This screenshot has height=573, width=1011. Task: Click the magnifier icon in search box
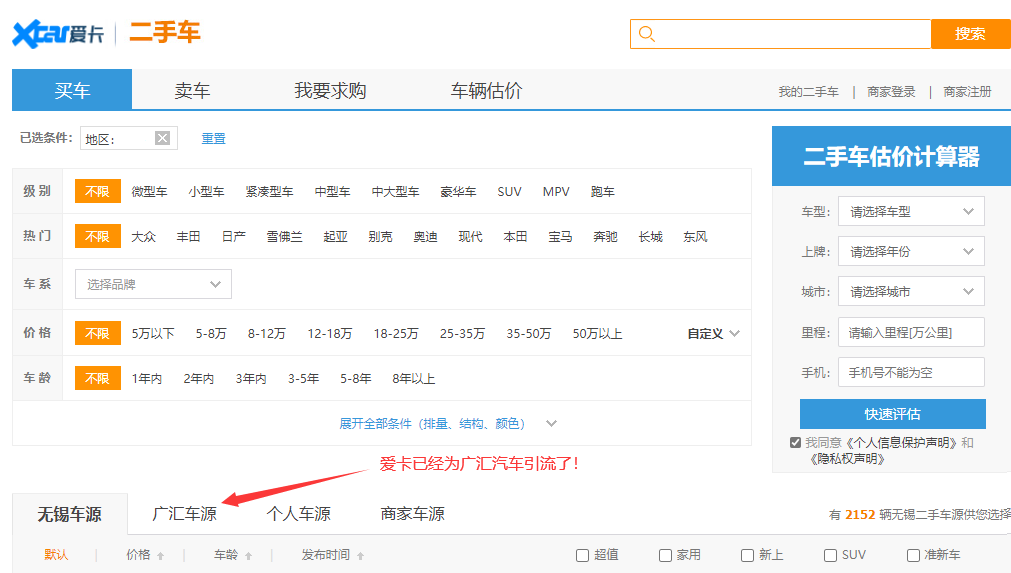647,34
